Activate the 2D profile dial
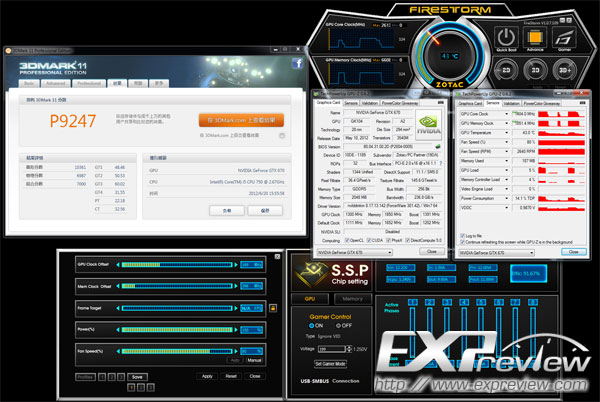Image resolution: width=600 pixels, height=402 pixels. [x=506, y=70]
